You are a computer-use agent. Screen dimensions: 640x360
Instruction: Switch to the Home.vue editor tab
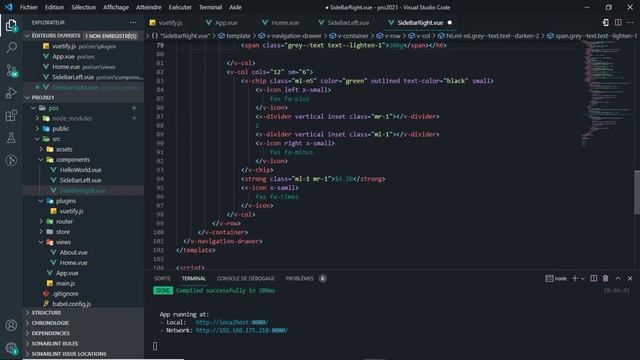tap(281, 23)
